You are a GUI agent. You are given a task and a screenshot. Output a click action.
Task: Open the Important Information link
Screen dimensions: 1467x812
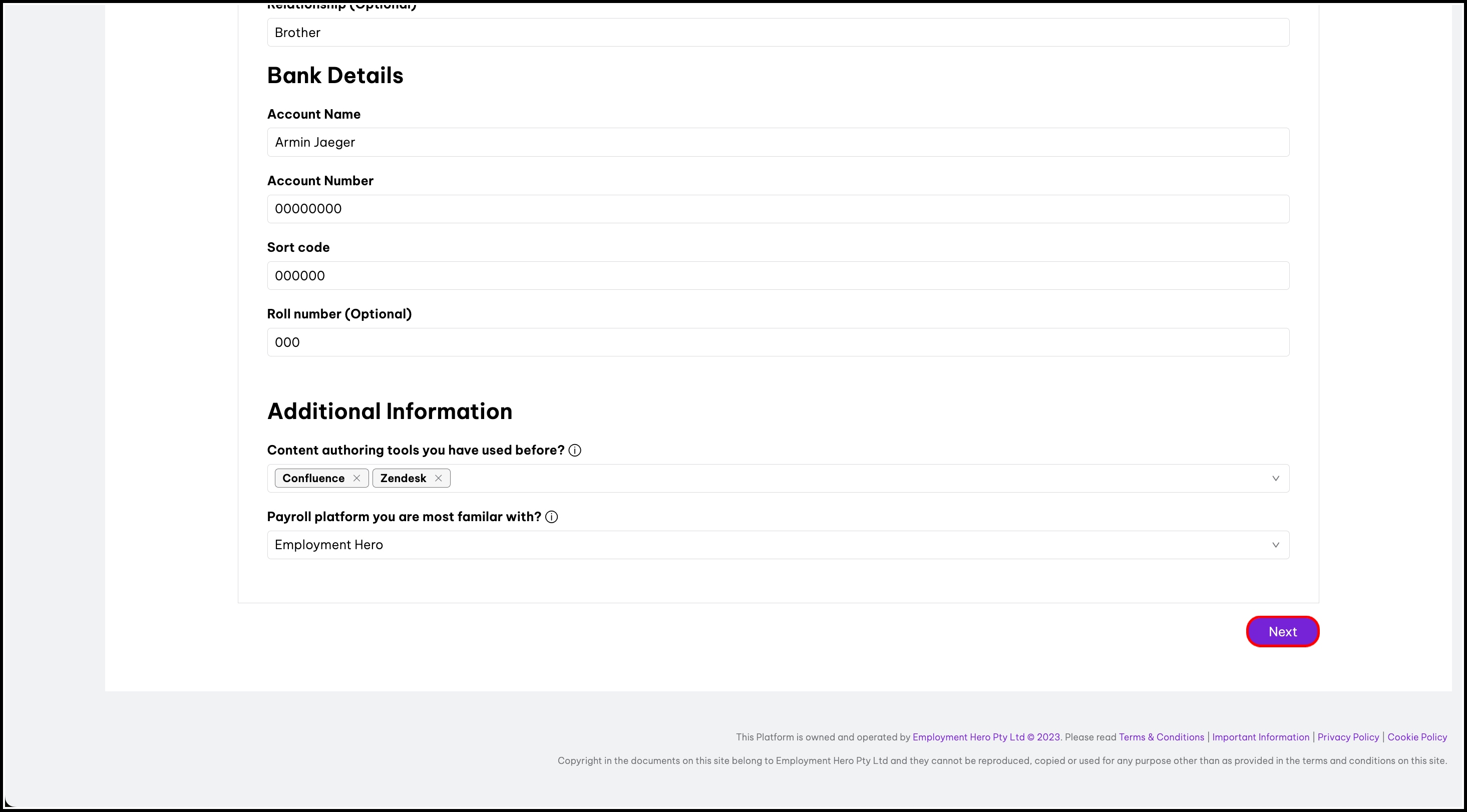[x=1260, y=737]
